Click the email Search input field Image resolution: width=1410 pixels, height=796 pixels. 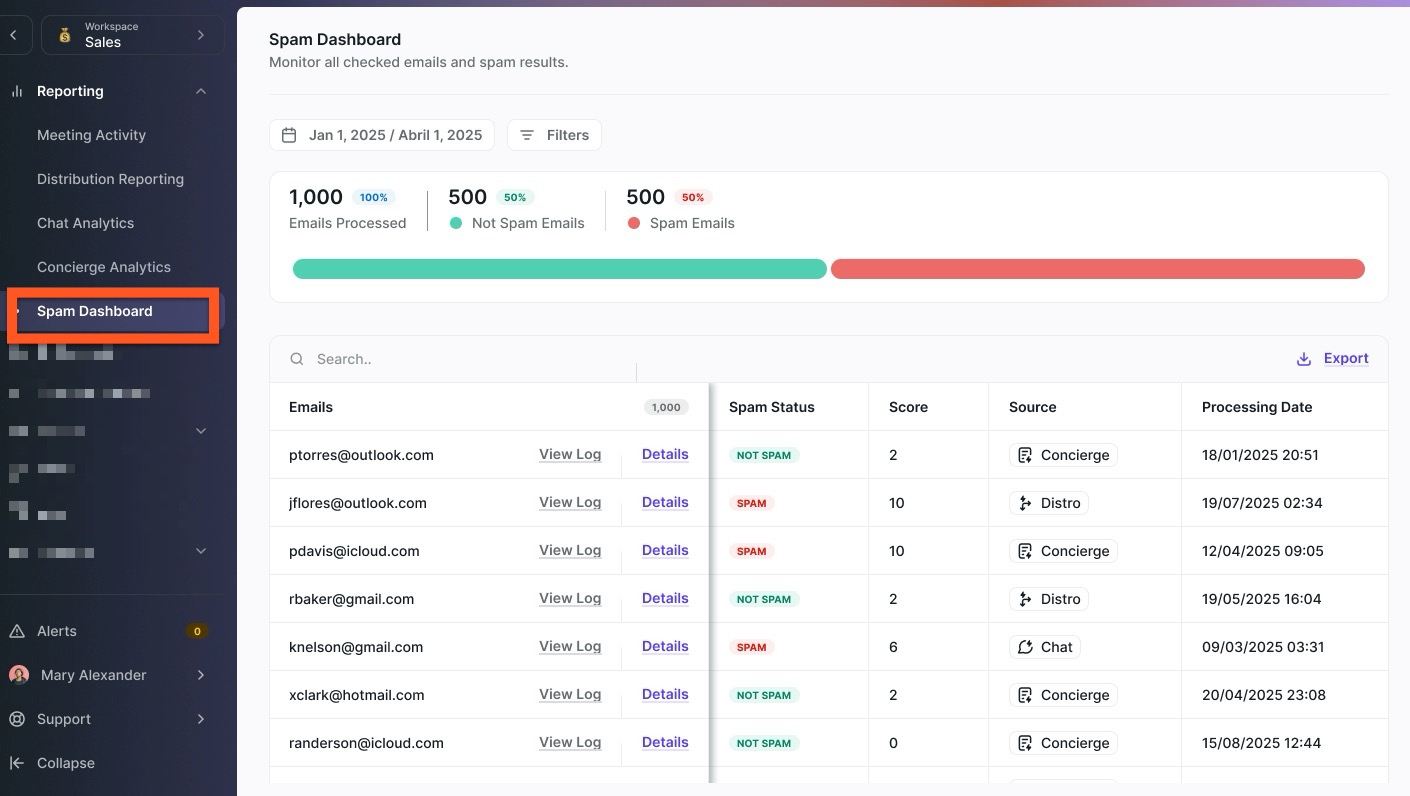[460, 359]
